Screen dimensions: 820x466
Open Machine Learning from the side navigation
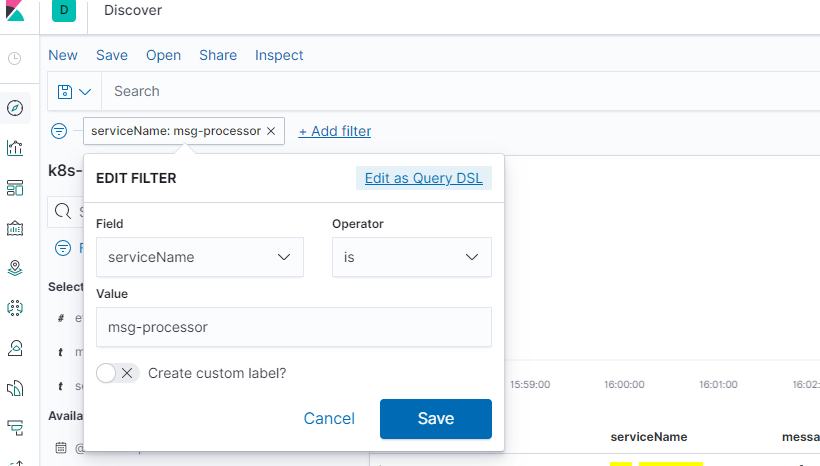click(15, 308)
